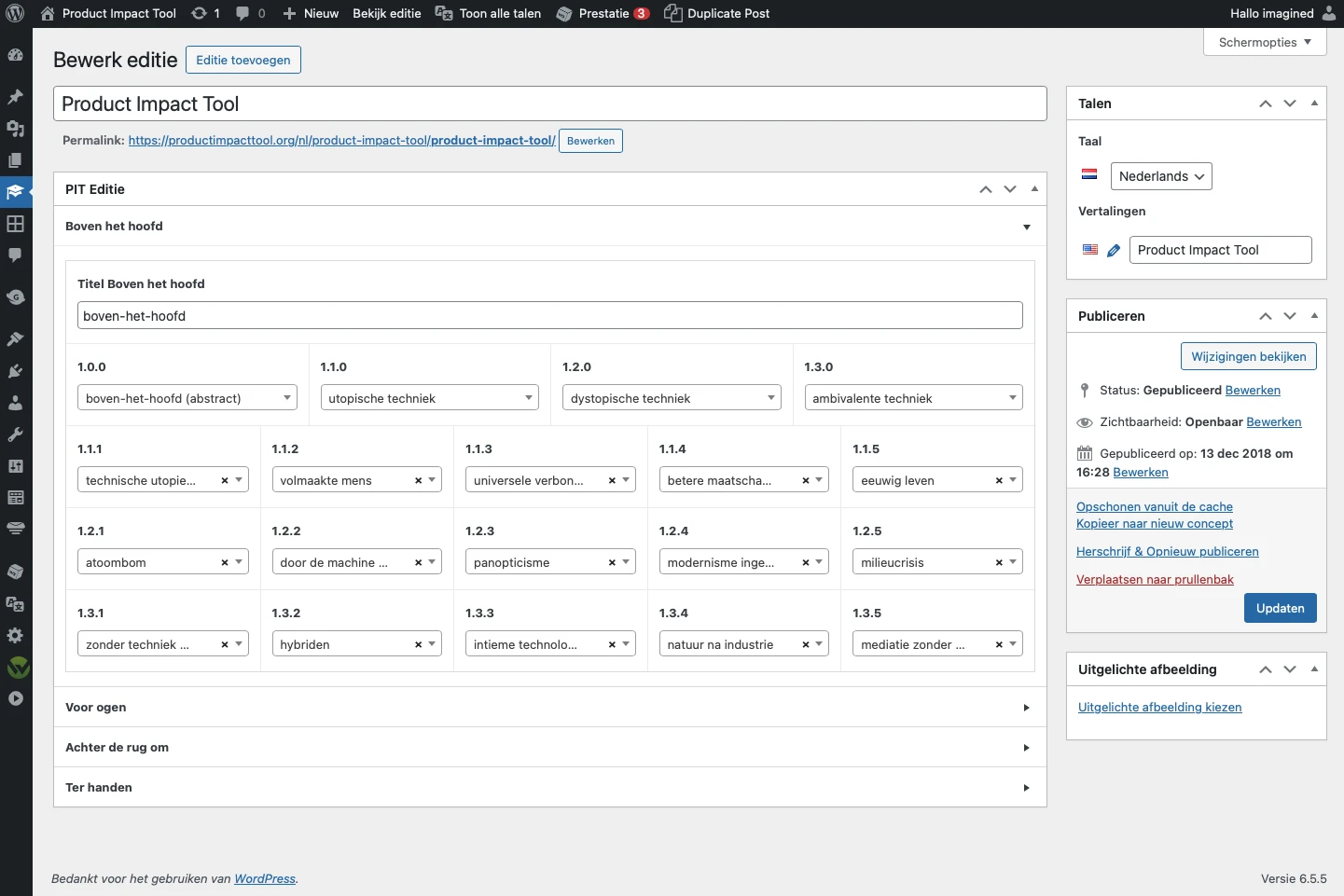Image resolution: width=1344 pixels, height=896 pixels.
Task: Click the pencil icon to edit the translation
Action: (x=1114, y=250)
